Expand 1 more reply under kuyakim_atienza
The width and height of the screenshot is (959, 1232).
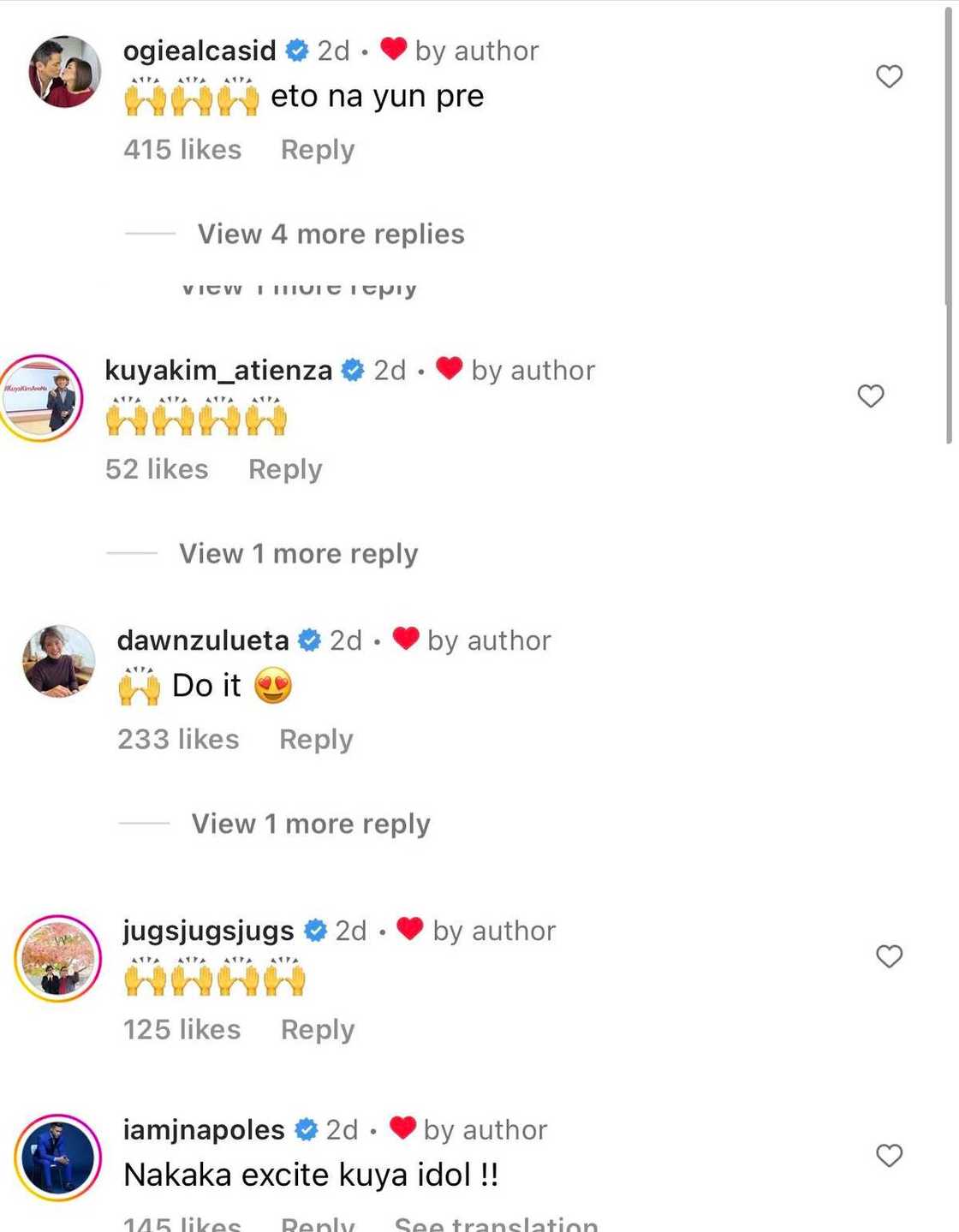[298, 554]
